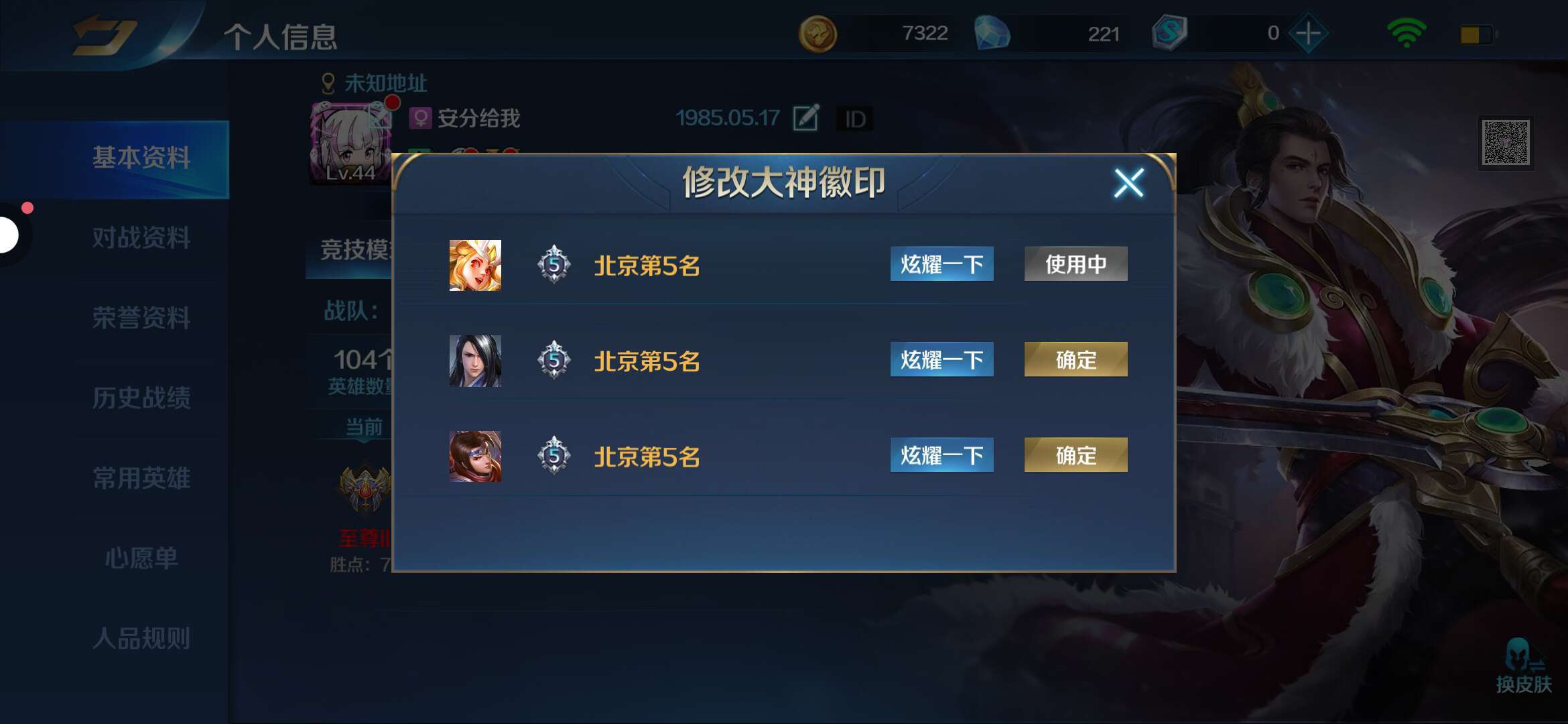Image resolution: width=1568 pixels, height=724 pixels.
Task: Open the 心愿单 tab
Action: point(141,558)
